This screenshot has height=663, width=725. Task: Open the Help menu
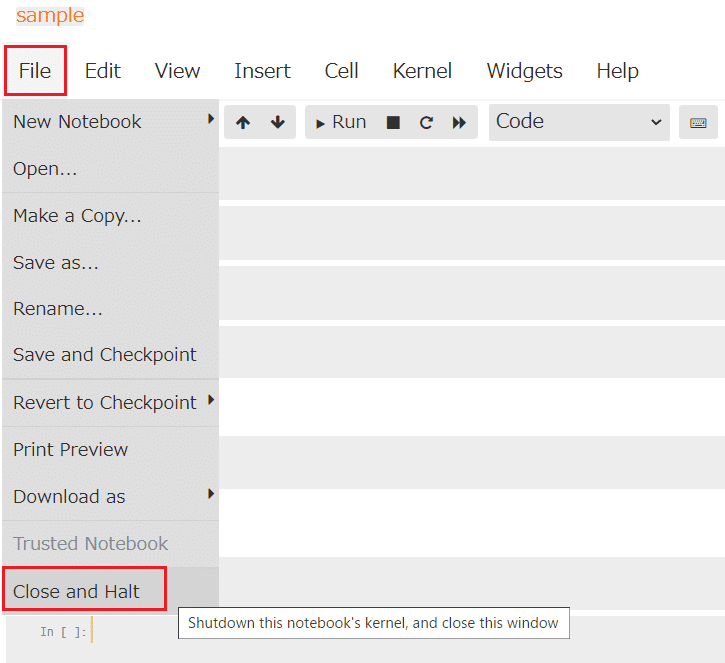[617, 71]
